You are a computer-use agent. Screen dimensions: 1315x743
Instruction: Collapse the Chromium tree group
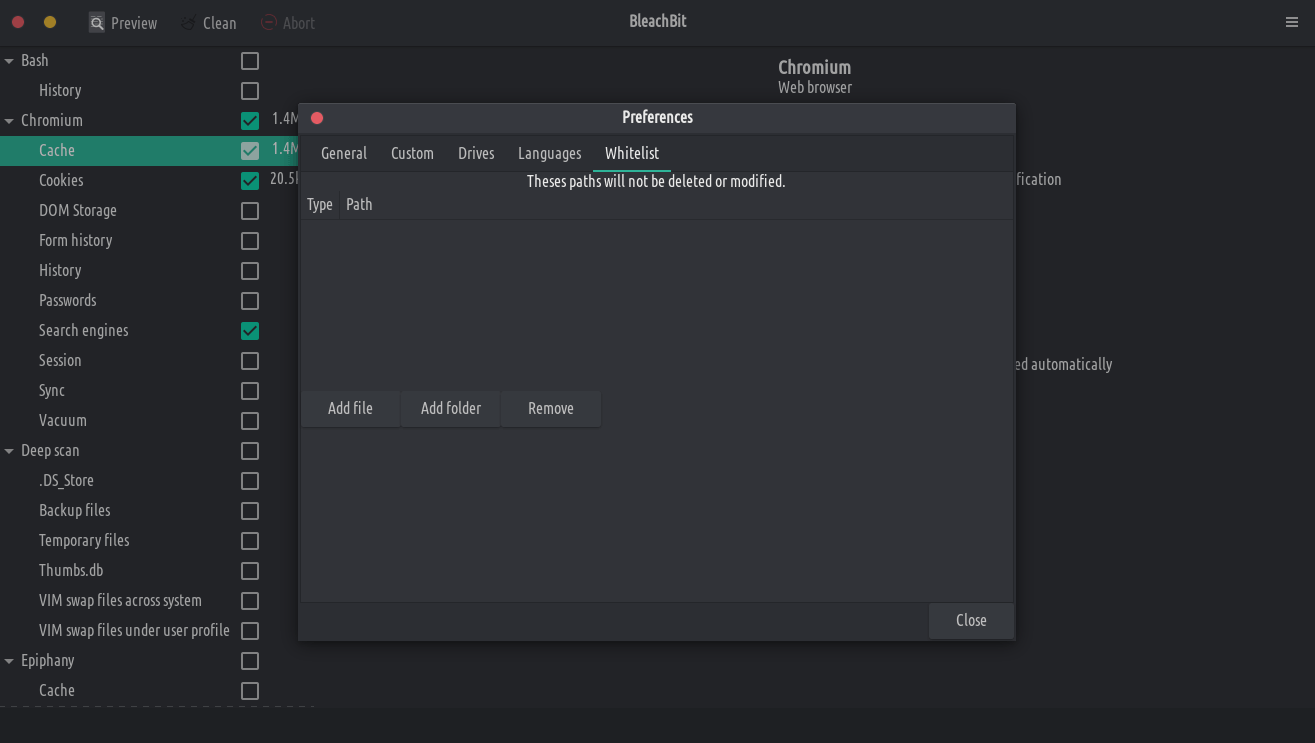coord(9,121)
